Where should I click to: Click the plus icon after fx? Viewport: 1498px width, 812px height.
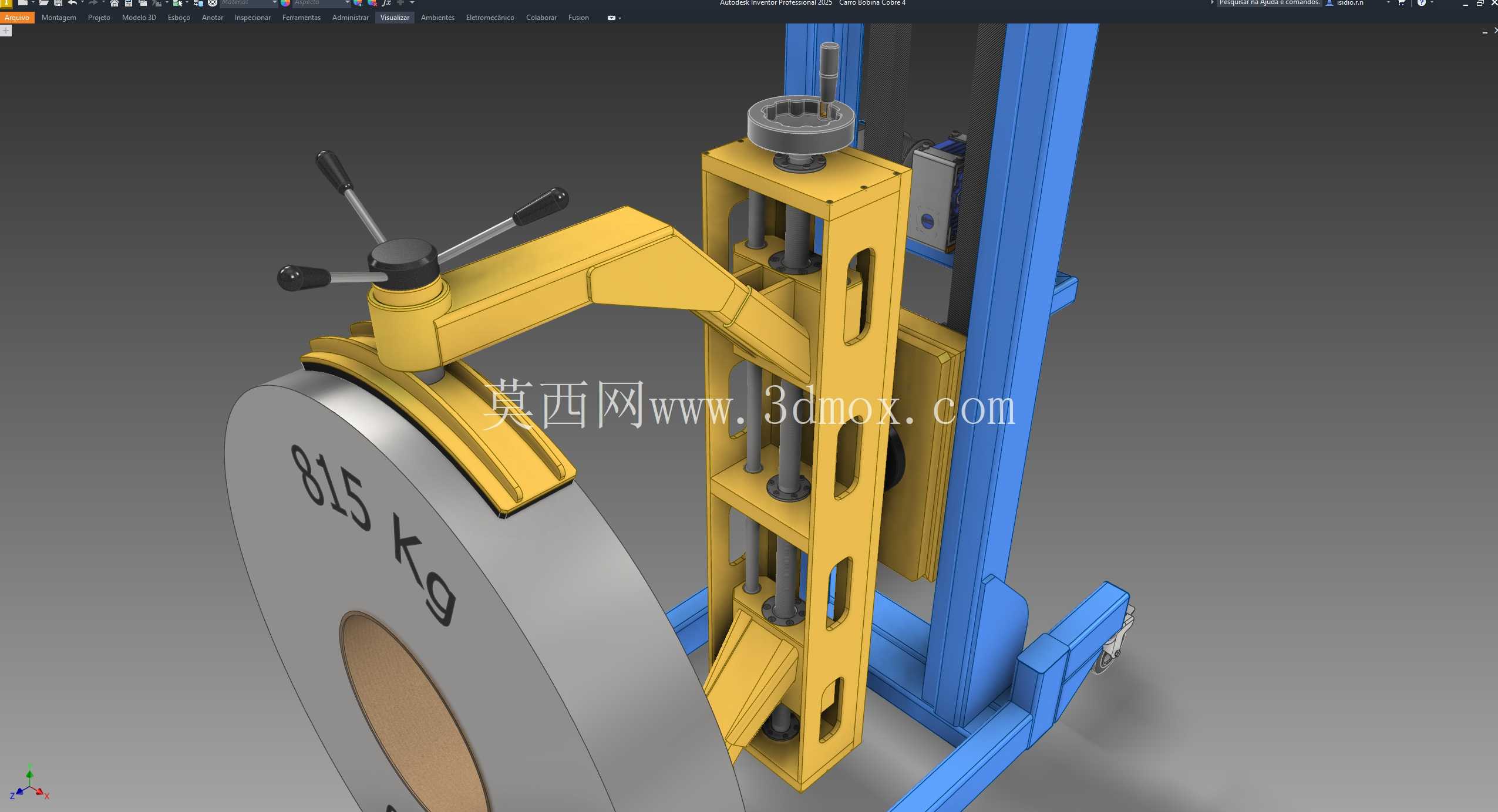pos(400,3)
